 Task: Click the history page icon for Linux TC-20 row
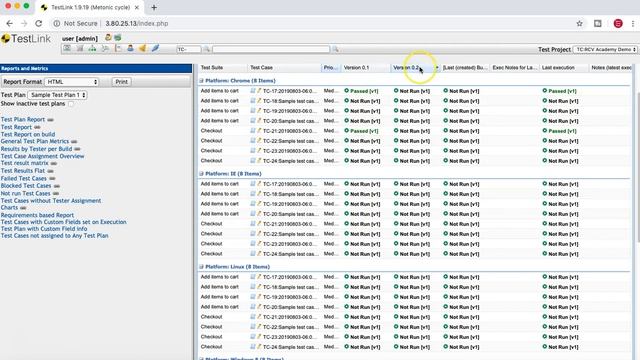(x=253, y=307)
